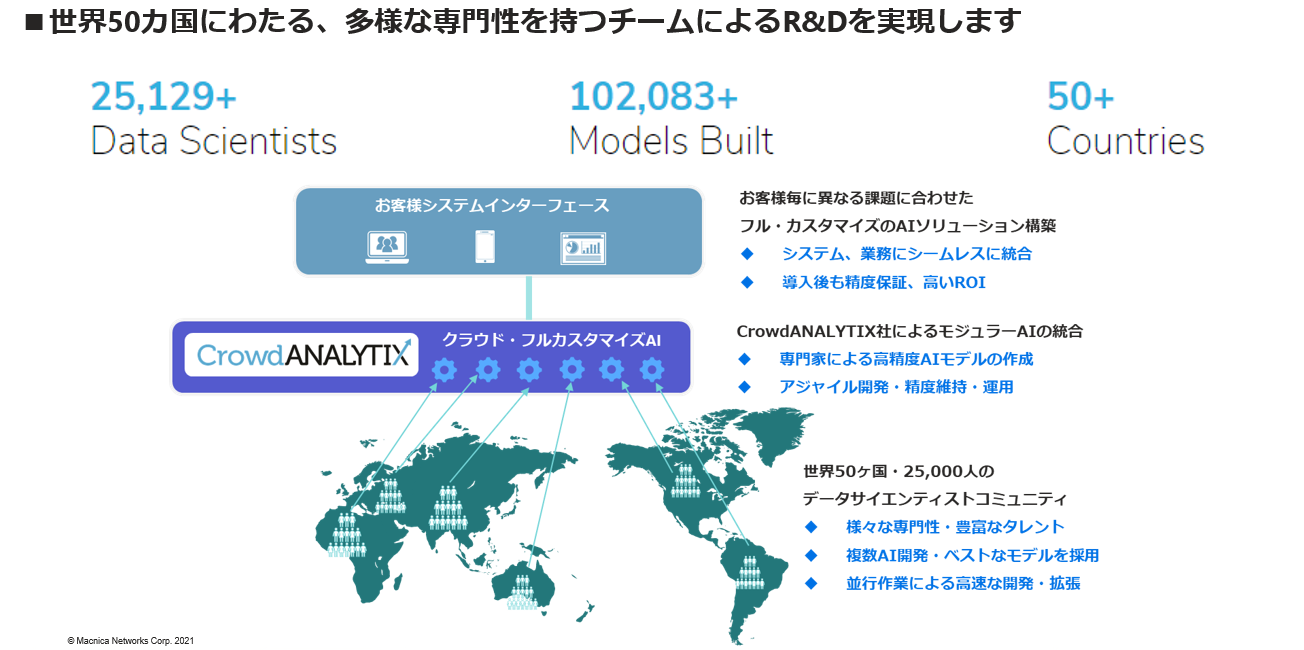This screenshot has width=1304, height=650.
Task: Click the smartphone icon in interface box
Action: [x=485, y=247]
